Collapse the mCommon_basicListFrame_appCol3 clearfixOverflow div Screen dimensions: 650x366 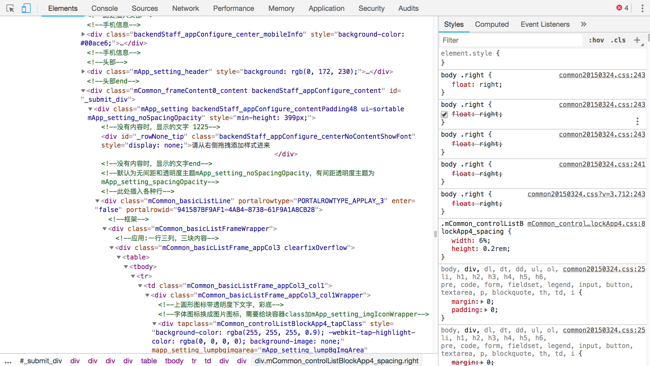pos(112,248)
